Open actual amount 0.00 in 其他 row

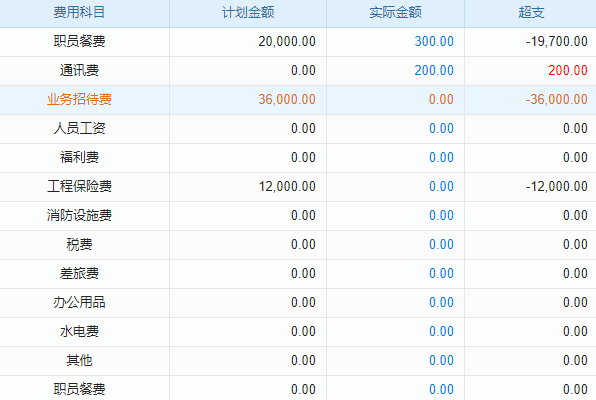441,360
